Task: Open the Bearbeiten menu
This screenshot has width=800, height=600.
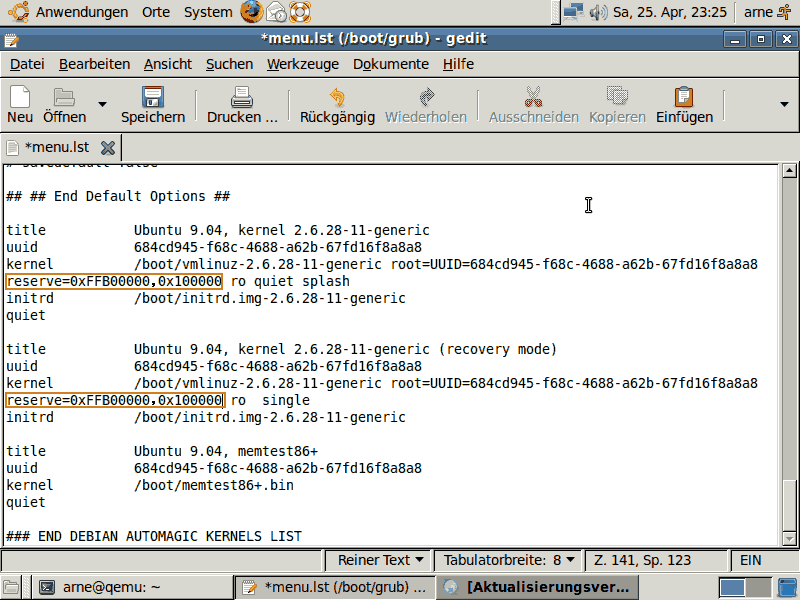Action: [x=94, y=64]
